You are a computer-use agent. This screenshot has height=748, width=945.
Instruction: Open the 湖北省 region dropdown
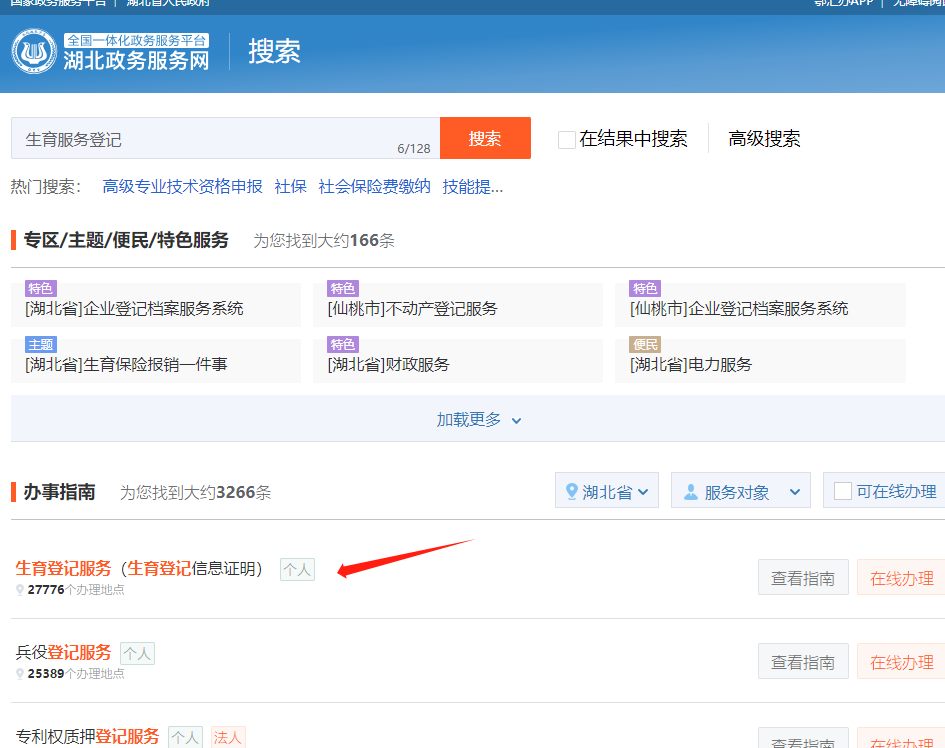click(x=607, y=491)
